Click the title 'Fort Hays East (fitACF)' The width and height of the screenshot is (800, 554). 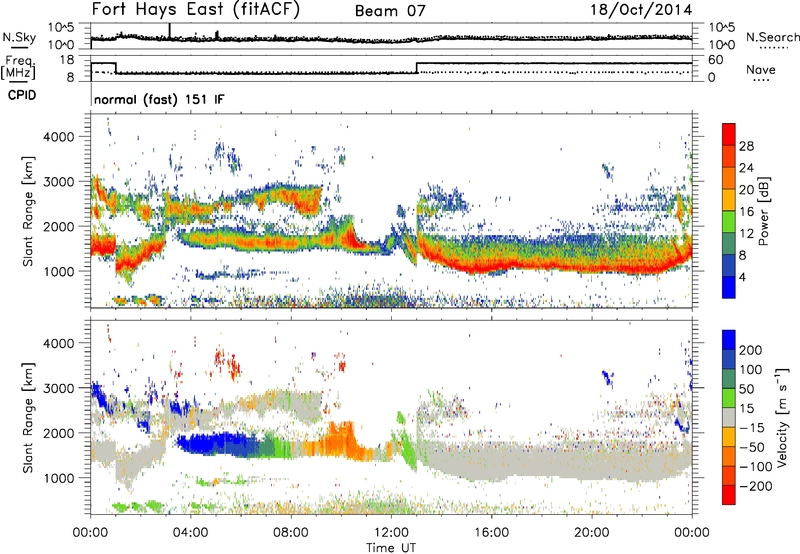[195, 9]
